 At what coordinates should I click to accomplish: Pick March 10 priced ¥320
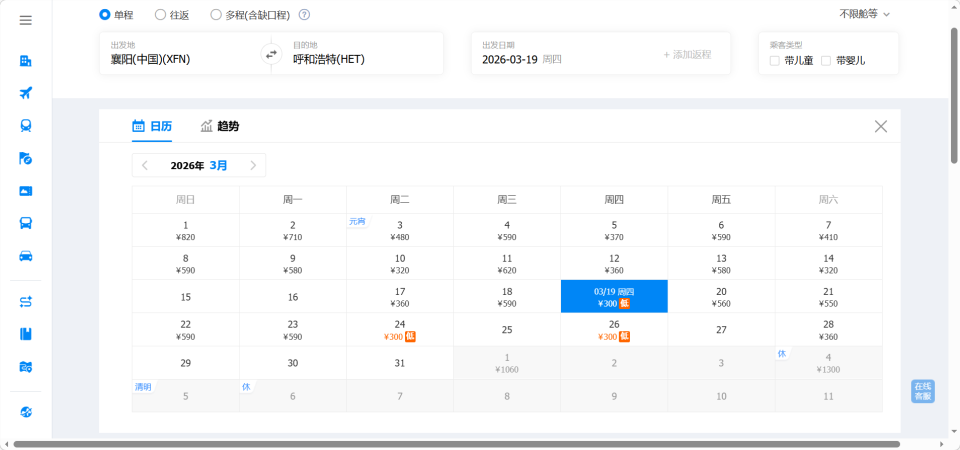click(x=400, y=263)
